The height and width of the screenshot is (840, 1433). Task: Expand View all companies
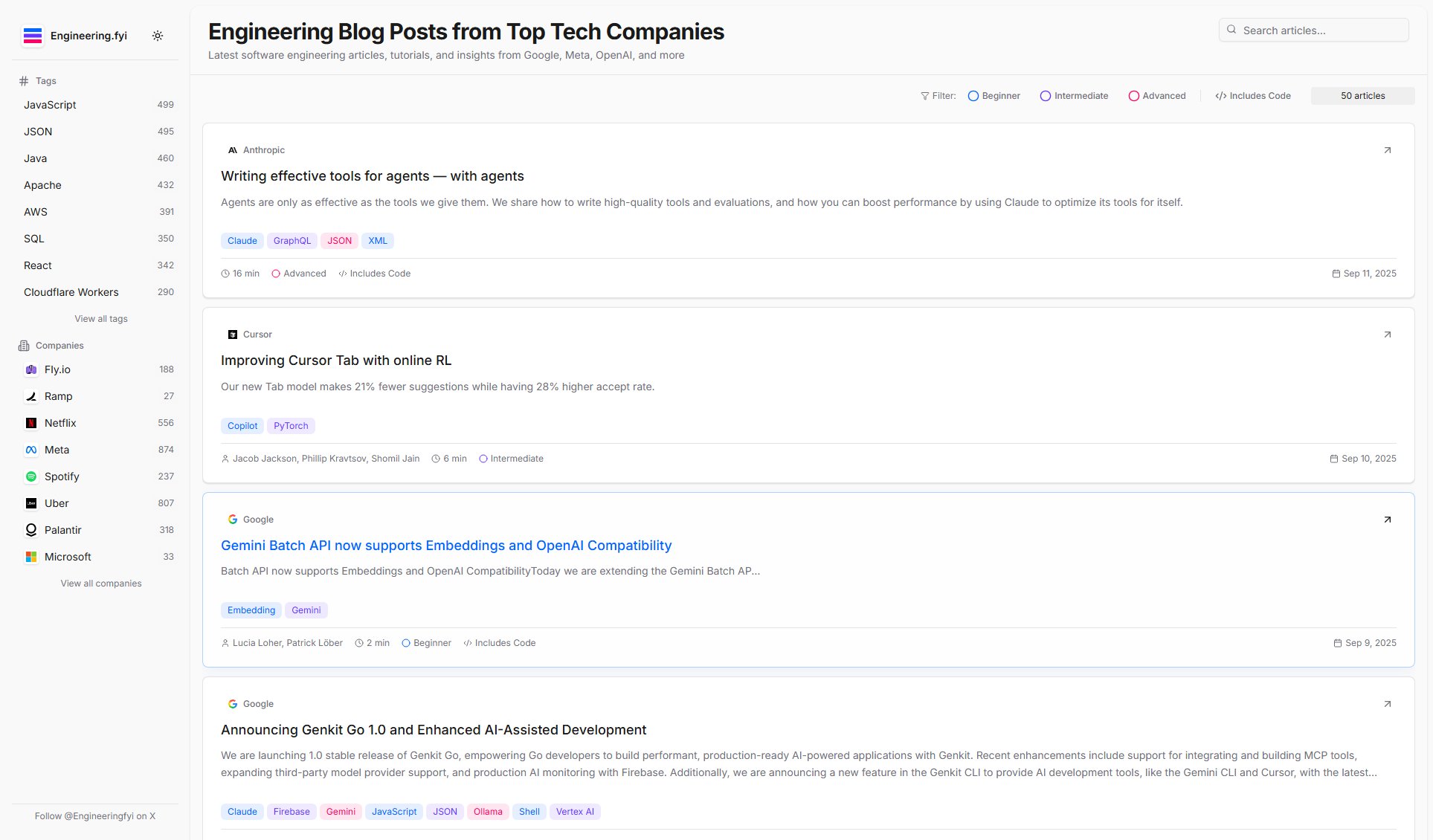click(x=101, y=584)
